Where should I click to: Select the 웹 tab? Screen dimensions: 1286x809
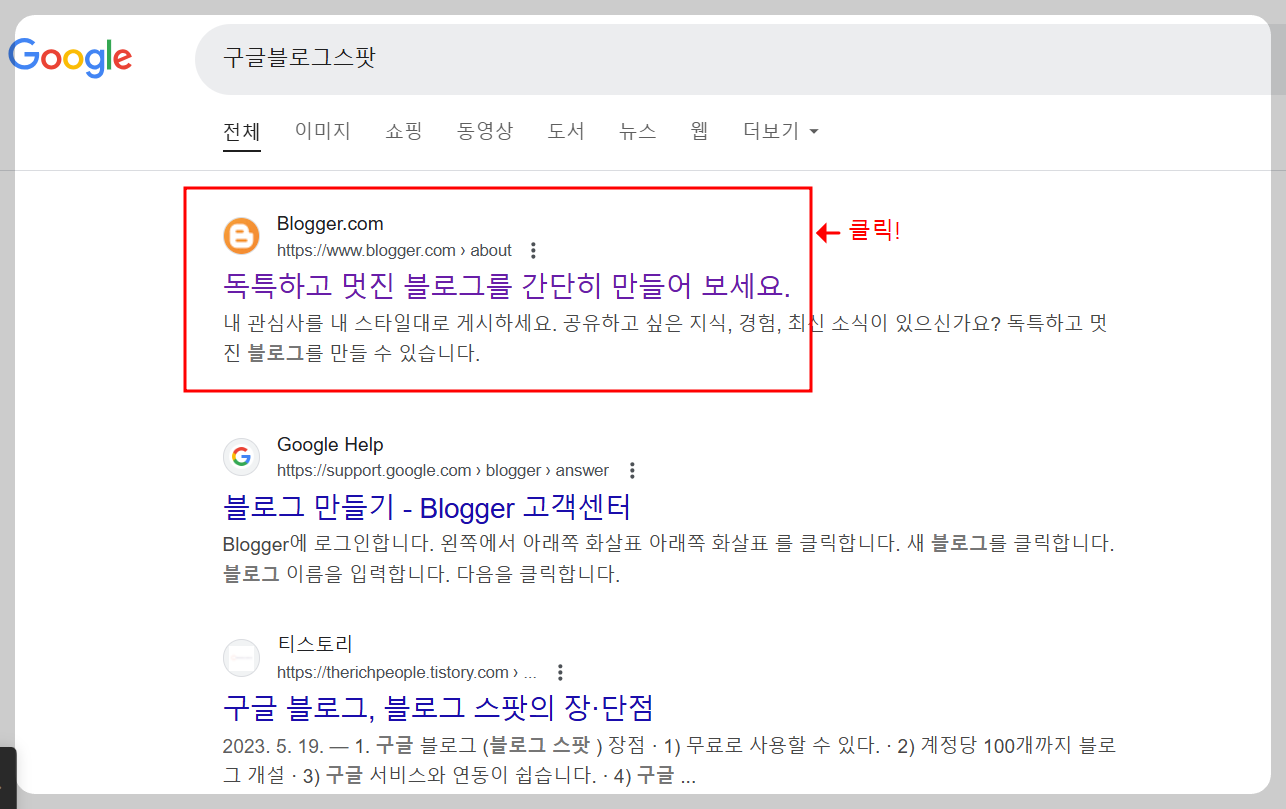(699, 131)
